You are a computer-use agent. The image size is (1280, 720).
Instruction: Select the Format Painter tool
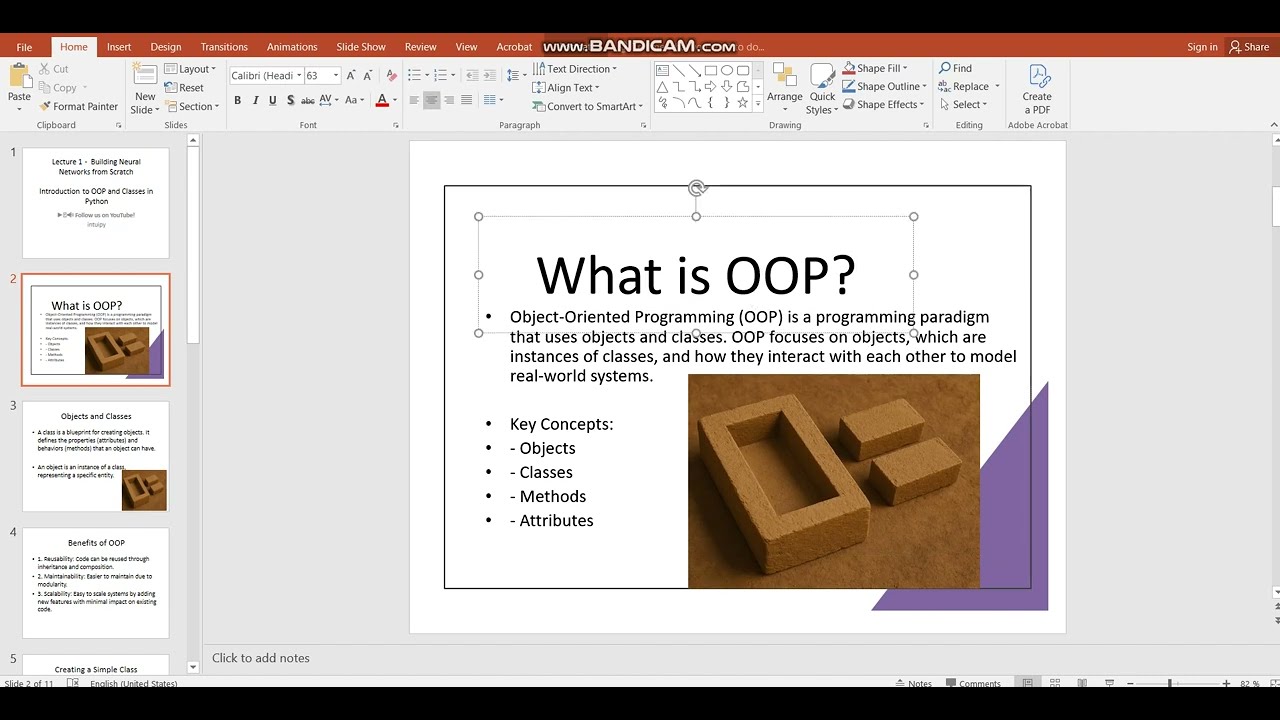pyautogui.click(x=78, y=106)
